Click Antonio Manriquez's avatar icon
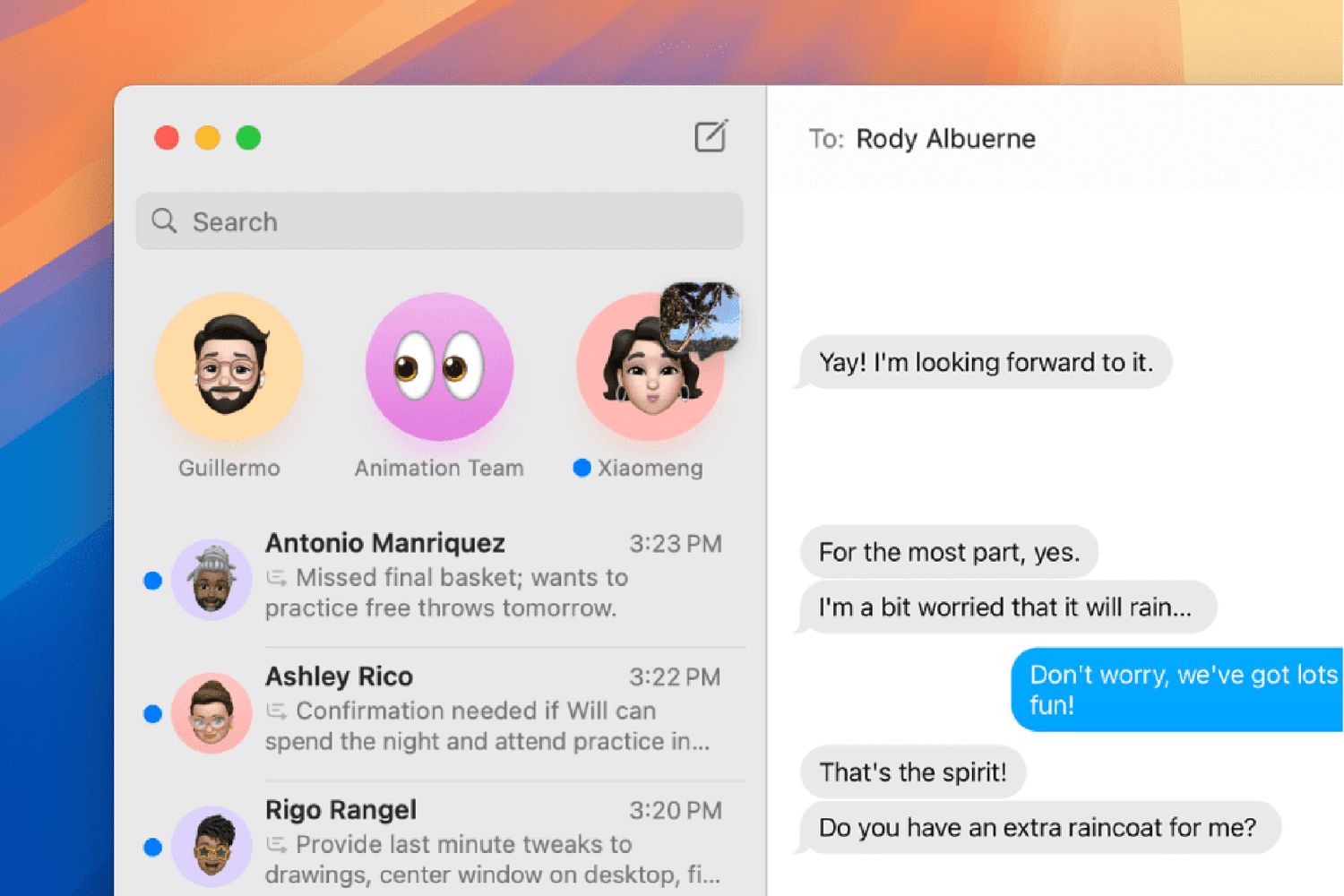 (x=211, y=580)
